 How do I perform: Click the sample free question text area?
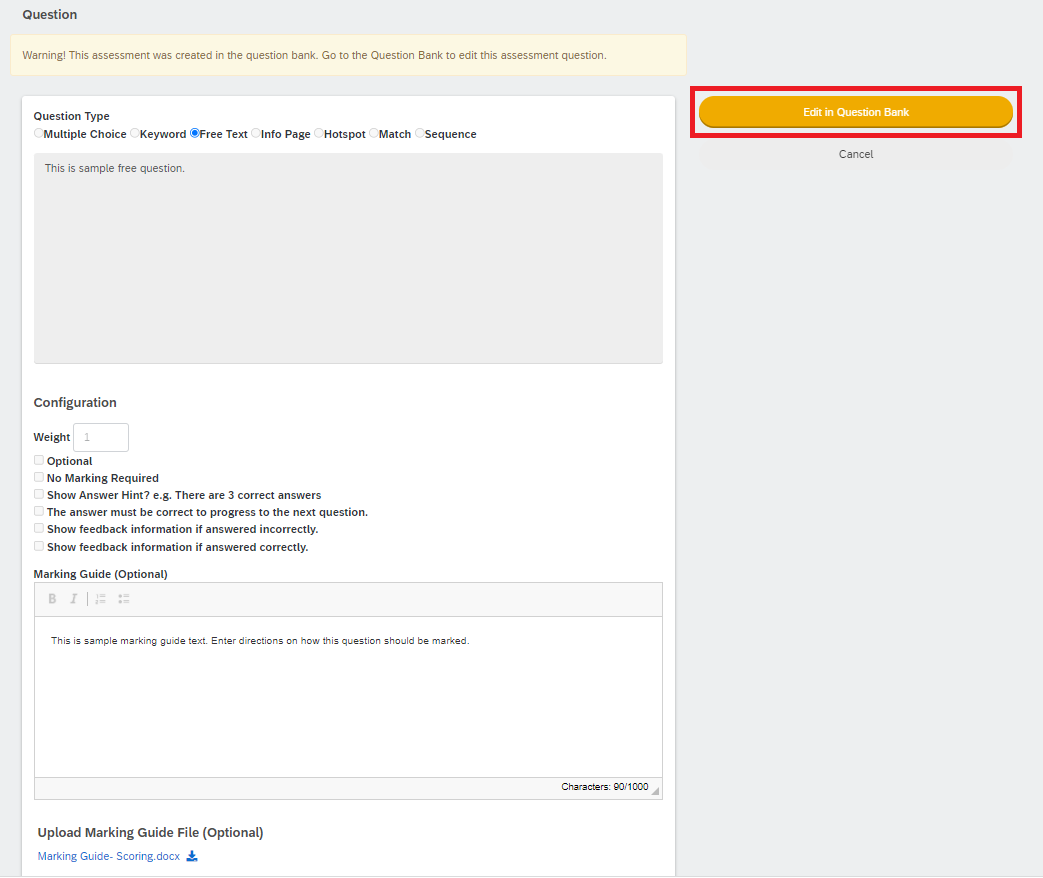coord(349,258)
